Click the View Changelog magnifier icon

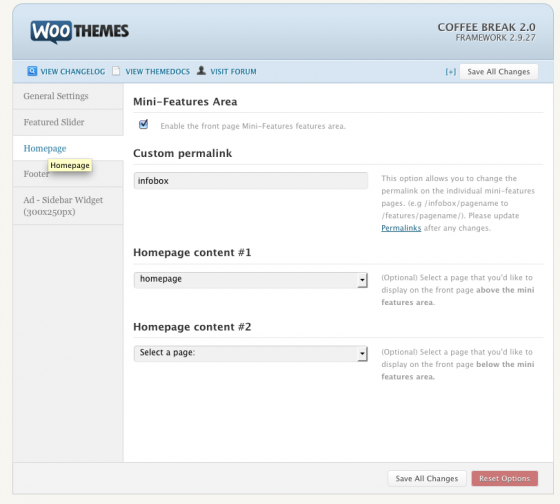(x=32, y=71)
